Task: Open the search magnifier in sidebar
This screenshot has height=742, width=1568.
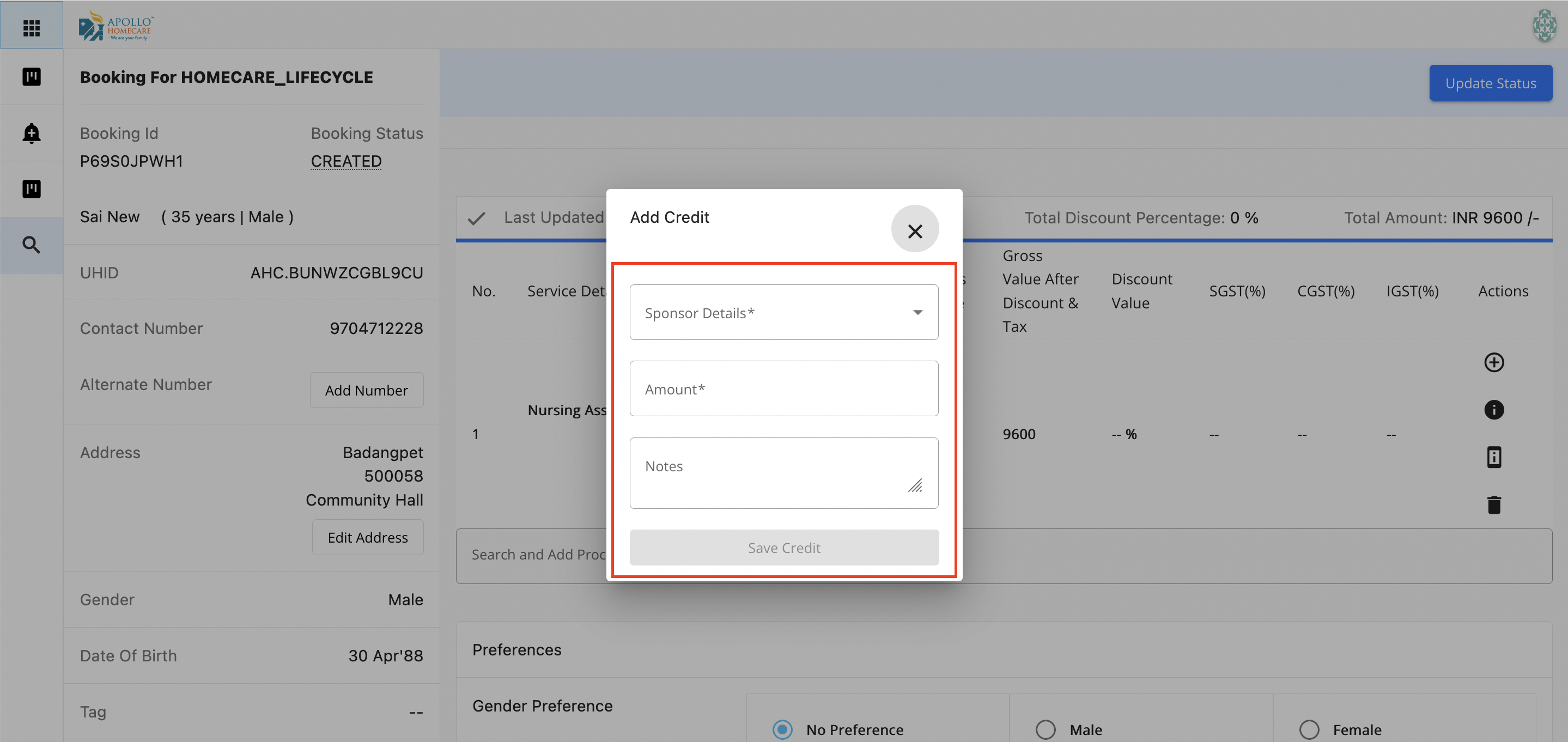Action: point(31,245)
